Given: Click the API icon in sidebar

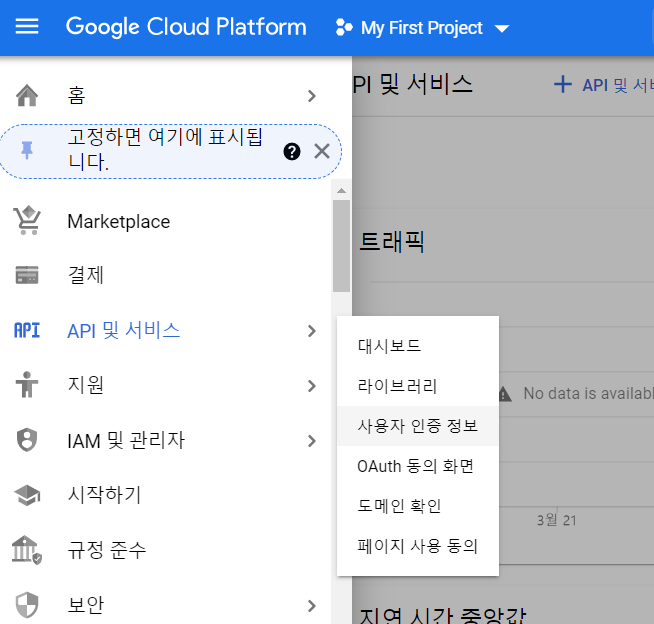Looking at the screenshot, I should tap(27, 330).
